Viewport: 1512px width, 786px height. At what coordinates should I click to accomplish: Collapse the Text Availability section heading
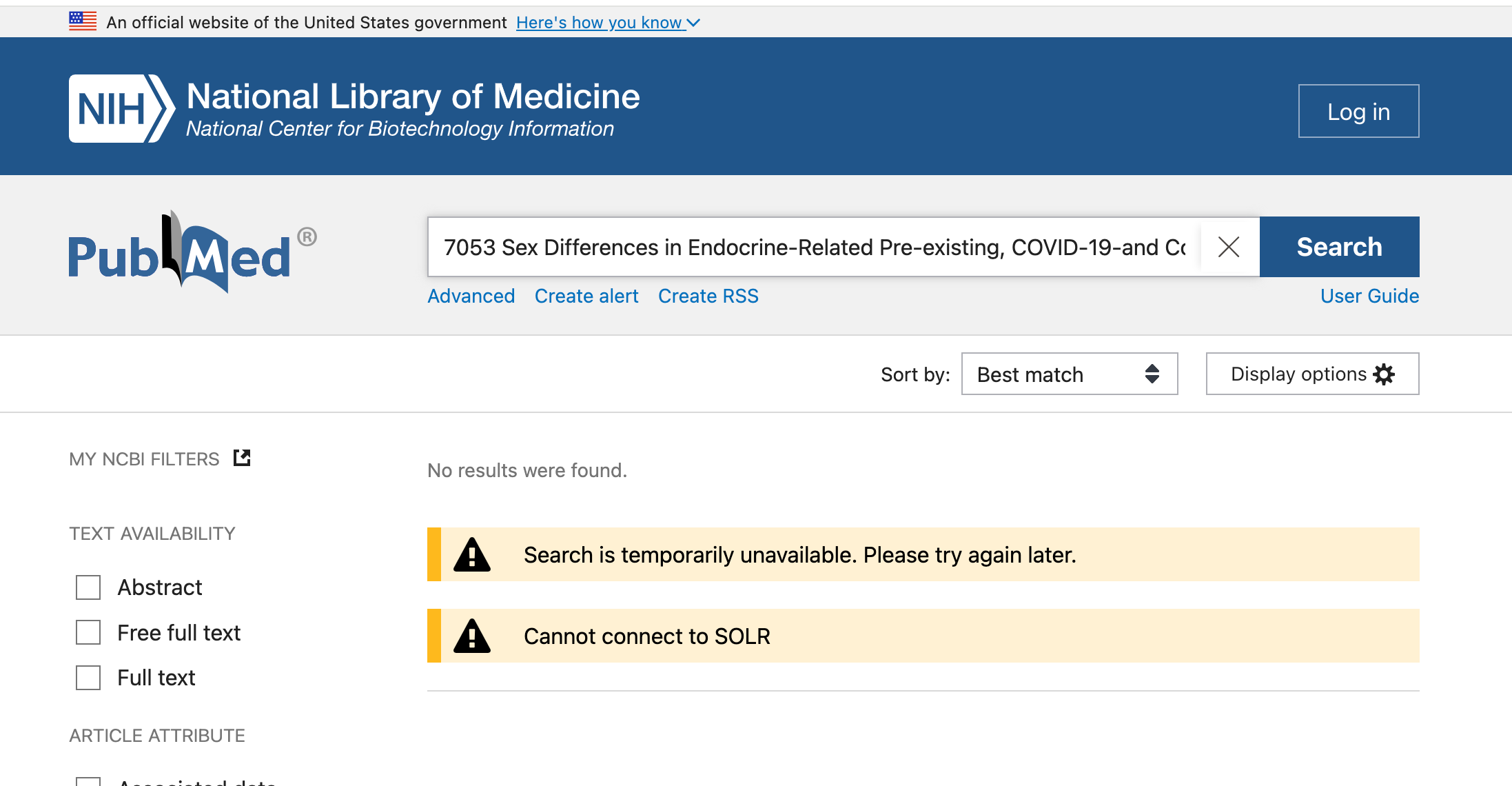click(x=152, y=532)
